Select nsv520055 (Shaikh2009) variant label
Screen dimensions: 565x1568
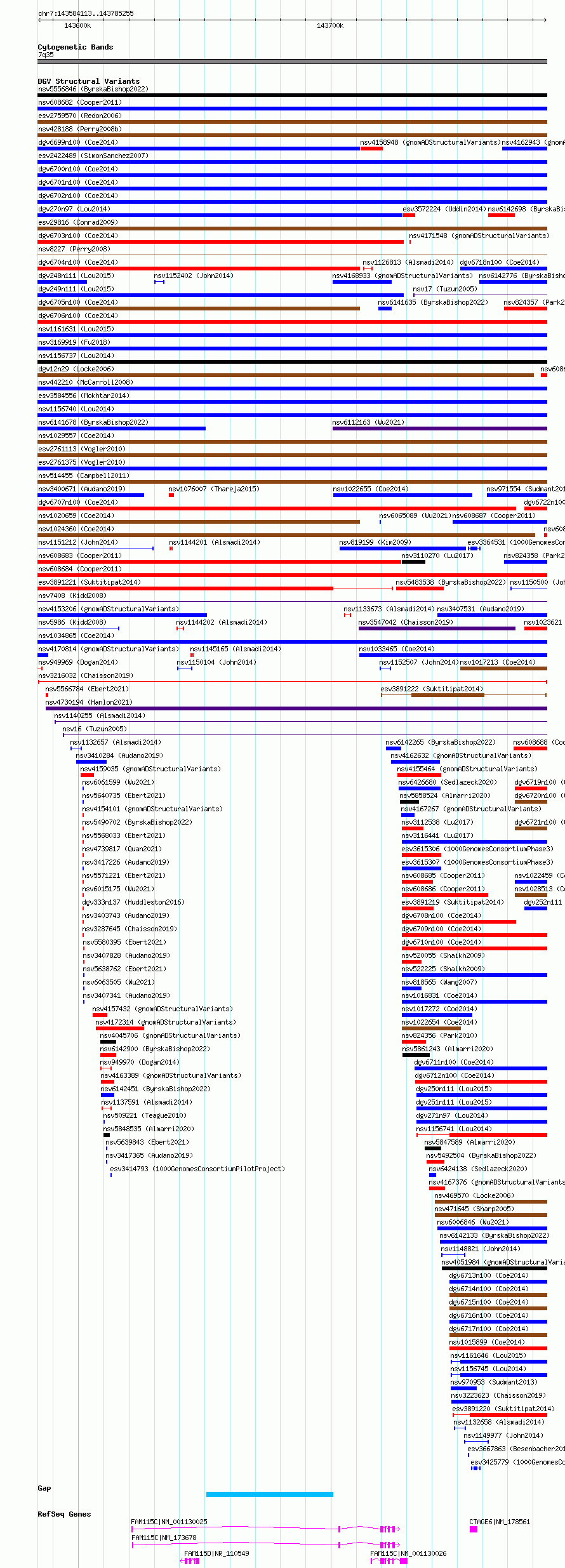click(x=443, y=955)
